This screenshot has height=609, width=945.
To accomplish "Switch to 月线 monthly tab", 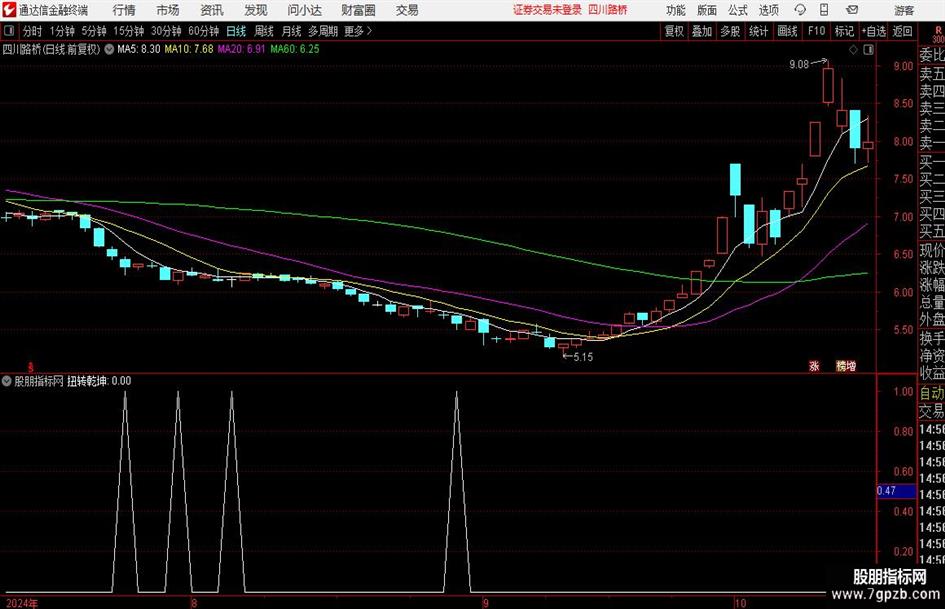I will [x=292, y=31].
